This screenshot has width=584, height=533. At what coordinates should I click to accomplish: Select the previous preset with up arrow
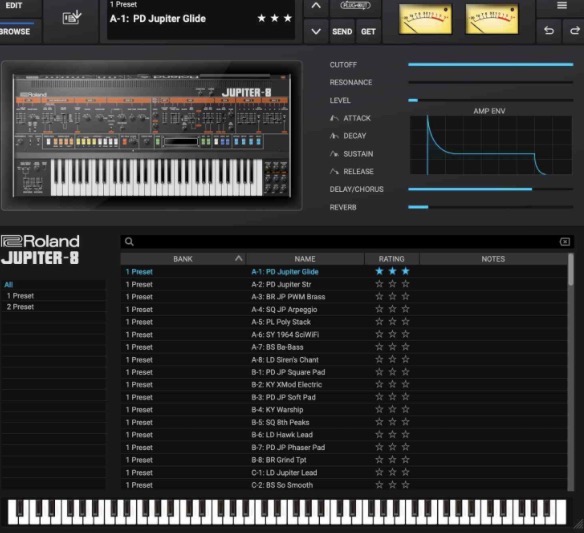point(316,6)
